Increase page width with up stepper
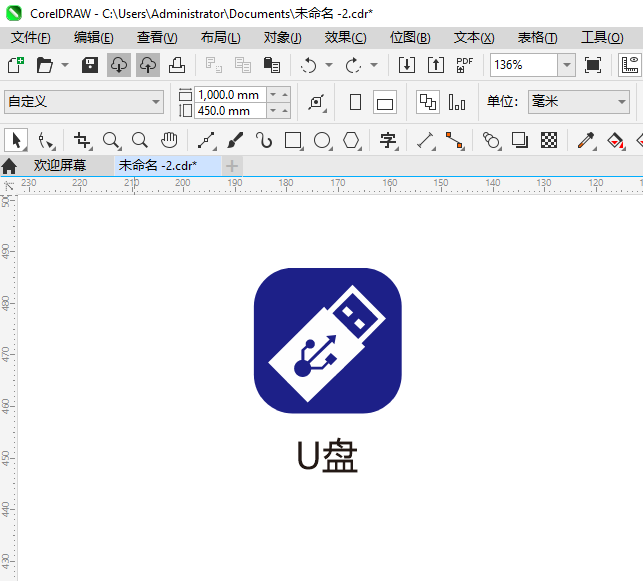This screenshot has height=581, width=643. [284, 94]
